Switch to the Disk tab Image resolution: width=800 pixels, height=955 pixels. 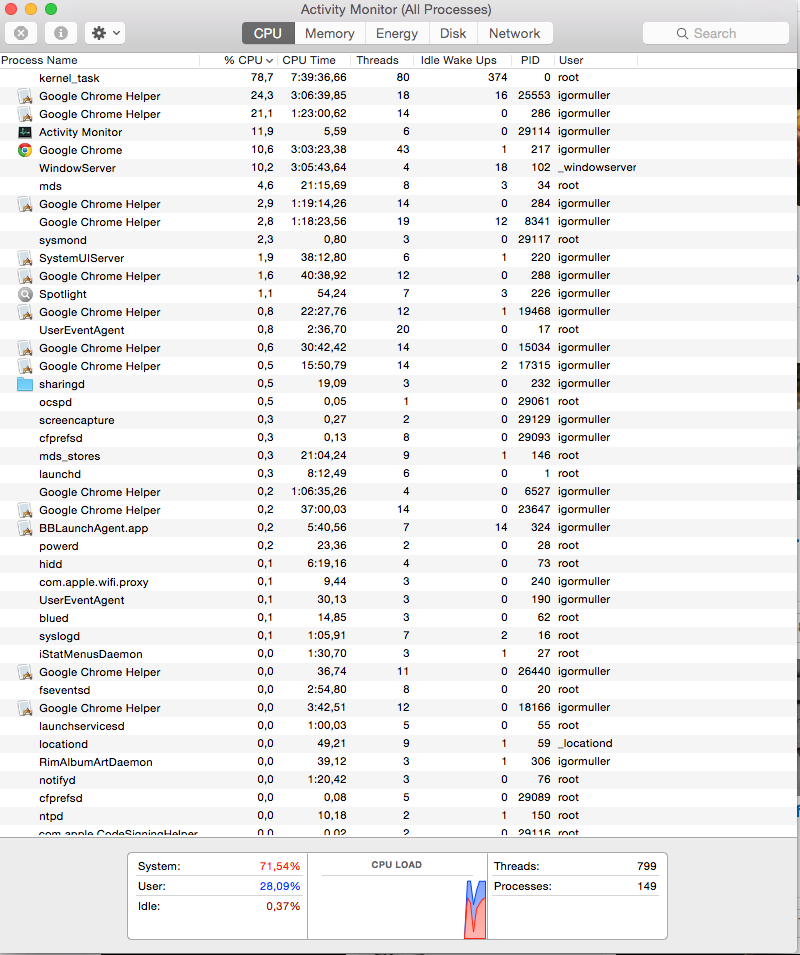coord(453,33)
